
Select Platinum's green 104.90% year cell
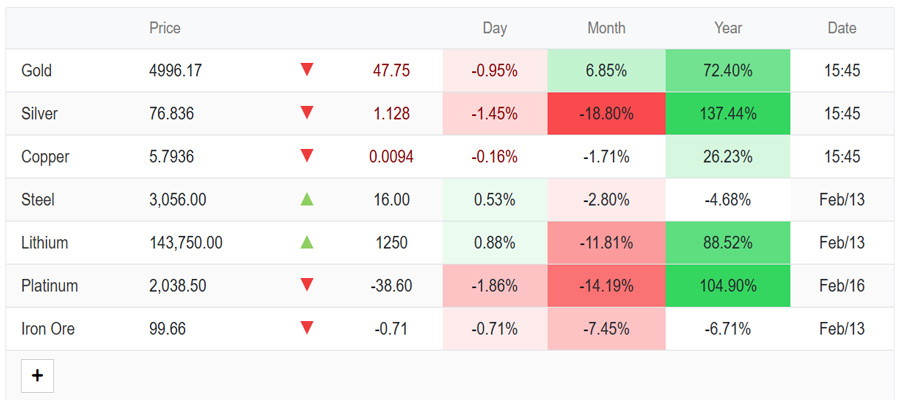coord(728,286)
